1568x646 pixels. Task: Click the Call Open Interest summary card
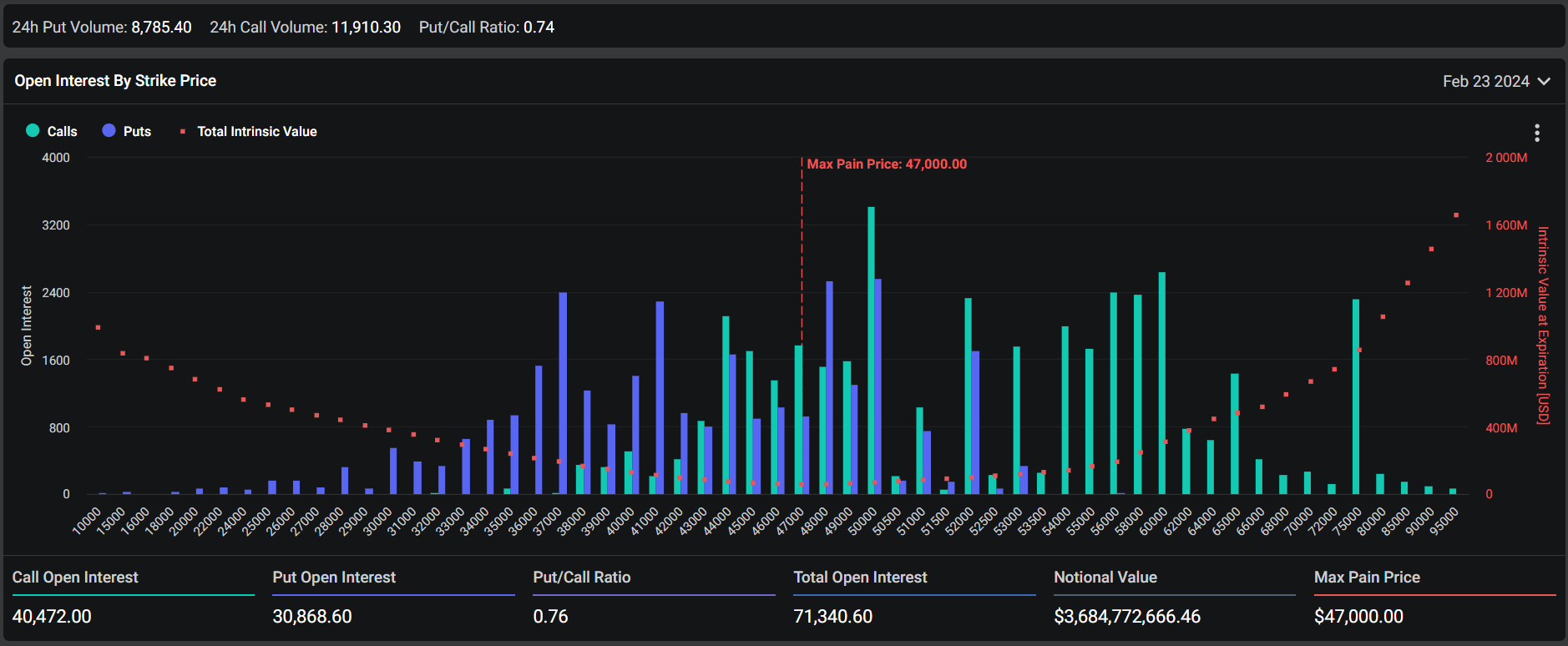[133, 598]
